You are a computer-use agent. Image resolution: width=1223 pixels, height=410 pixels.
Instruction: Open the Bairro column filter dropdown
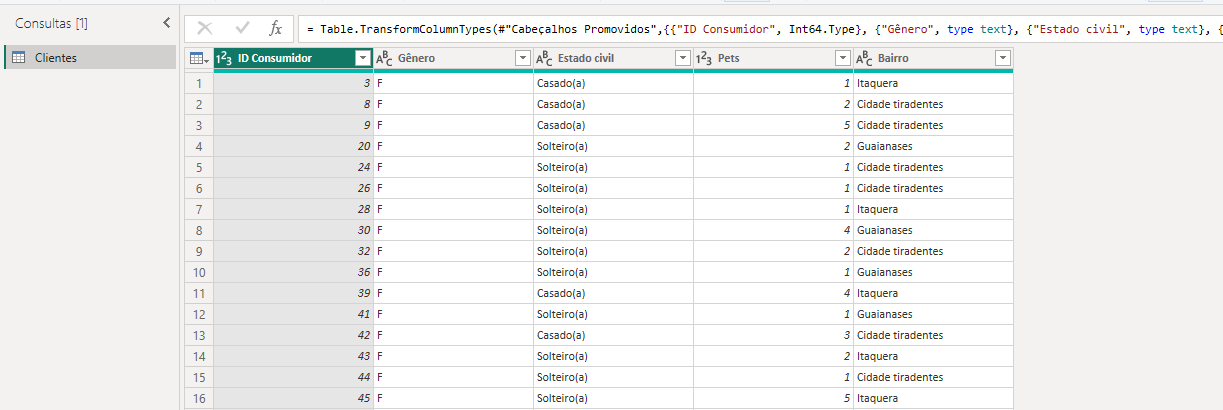pyautogui.click(x=1002, y=59)
